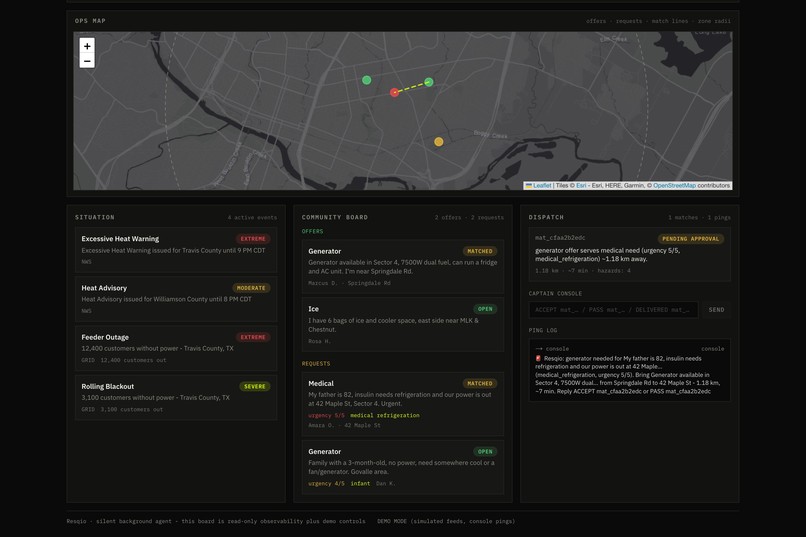Select the Heat Advisory event title
Image resolution: width=806 pixels, height=537 pixels.
coord(104,288)
